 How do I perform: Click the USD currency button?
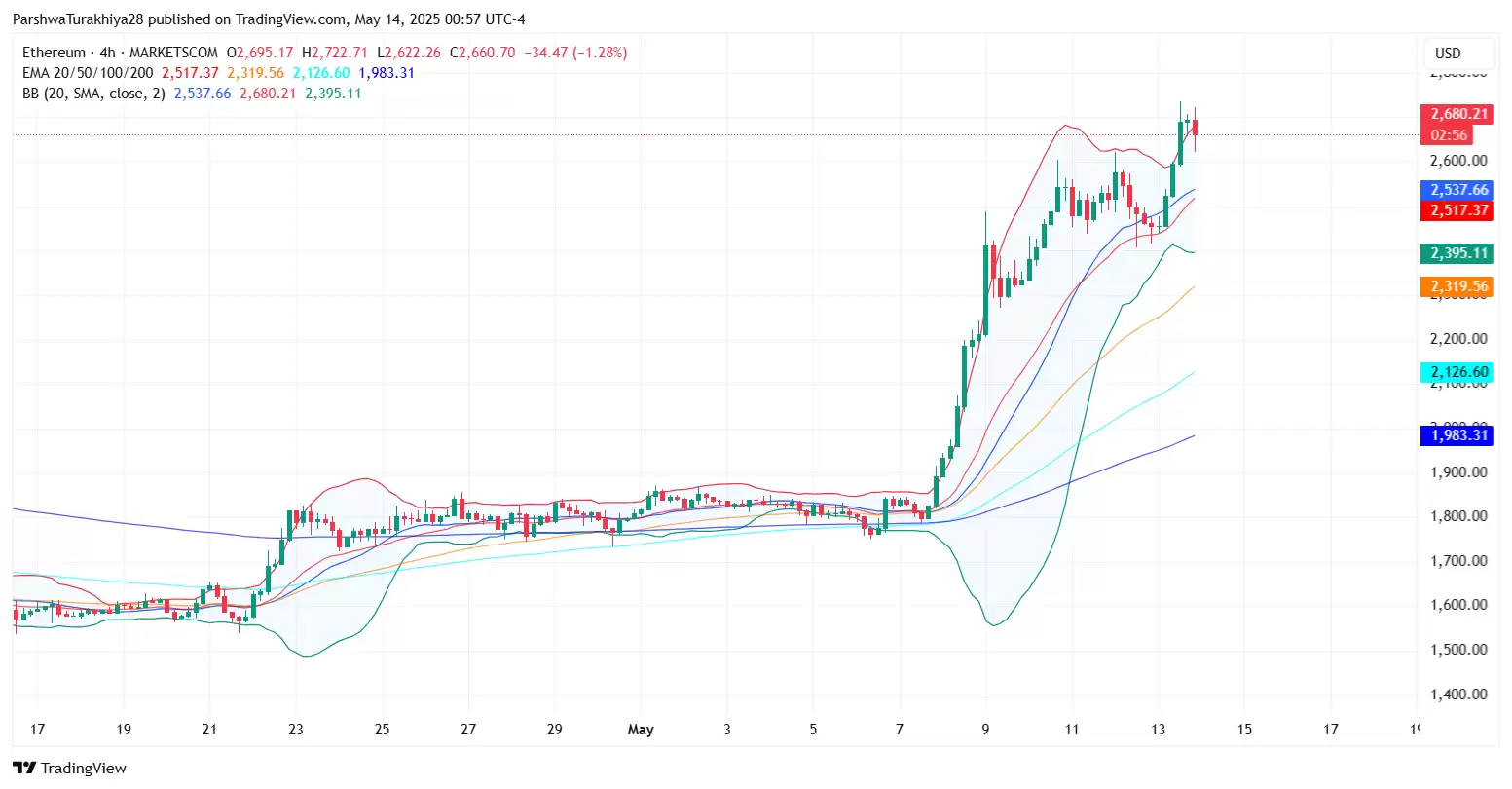[1457, 55]
